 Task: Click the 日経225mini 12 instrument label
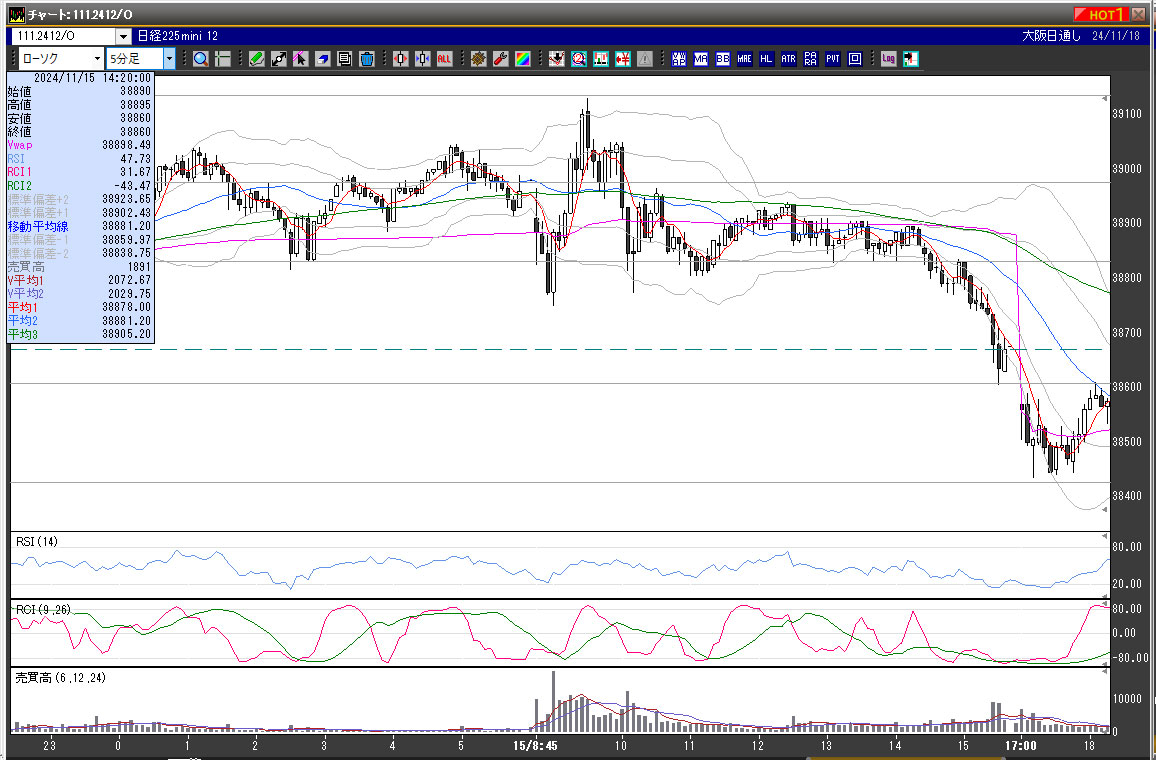[x=178, y=36]
